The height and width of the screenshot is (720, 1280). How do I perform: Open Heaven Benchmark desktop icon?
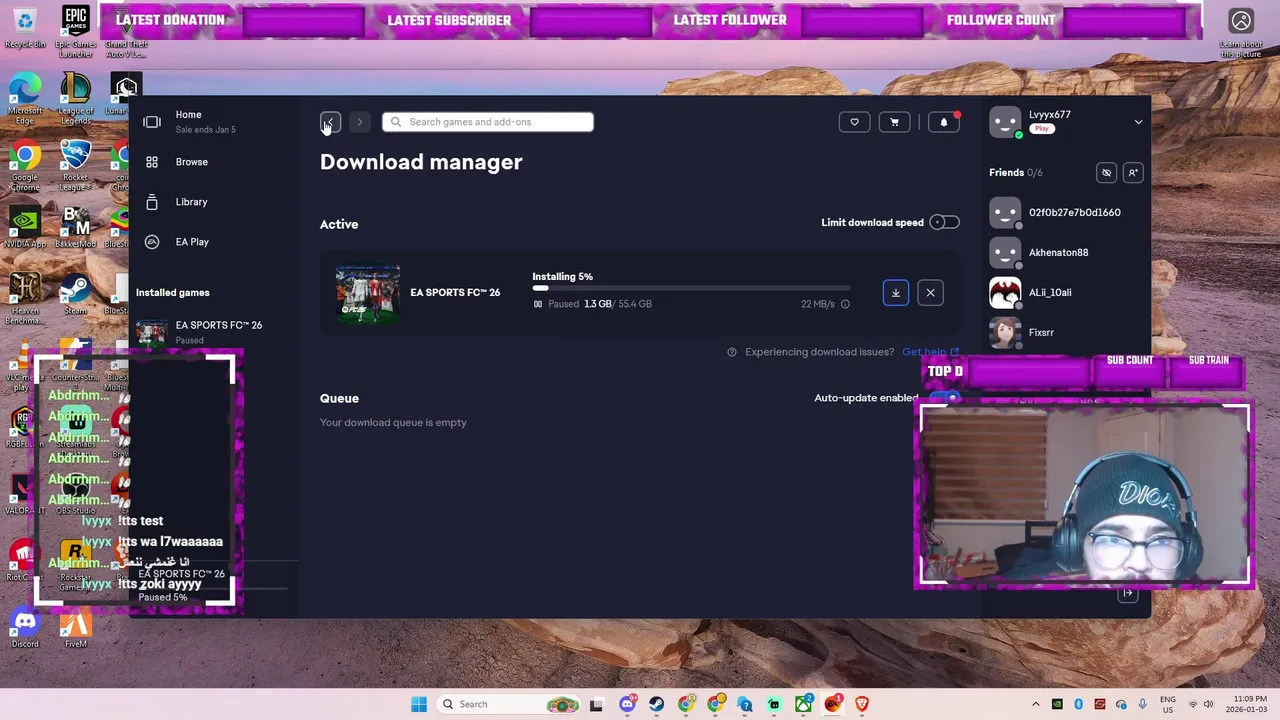tap(25, 298)
